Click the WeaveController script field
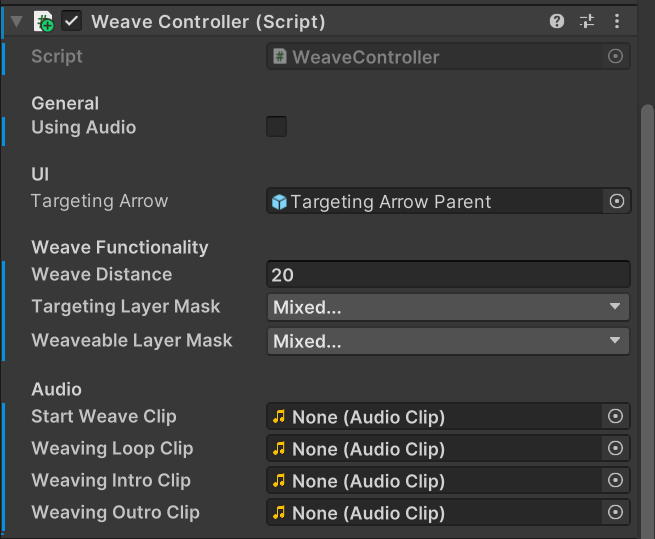655x539 pixels. [448, 56]
